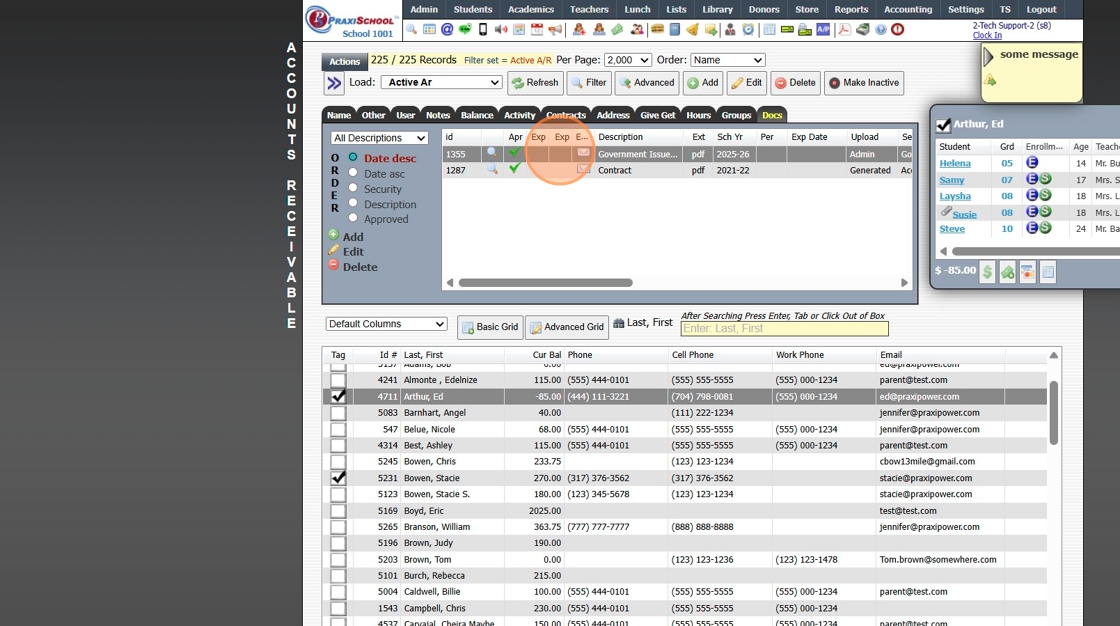Image resolution: width=1120 pixels, height=626 pixels.
Task: Click the red power logout icon
Action: [897, 30]
